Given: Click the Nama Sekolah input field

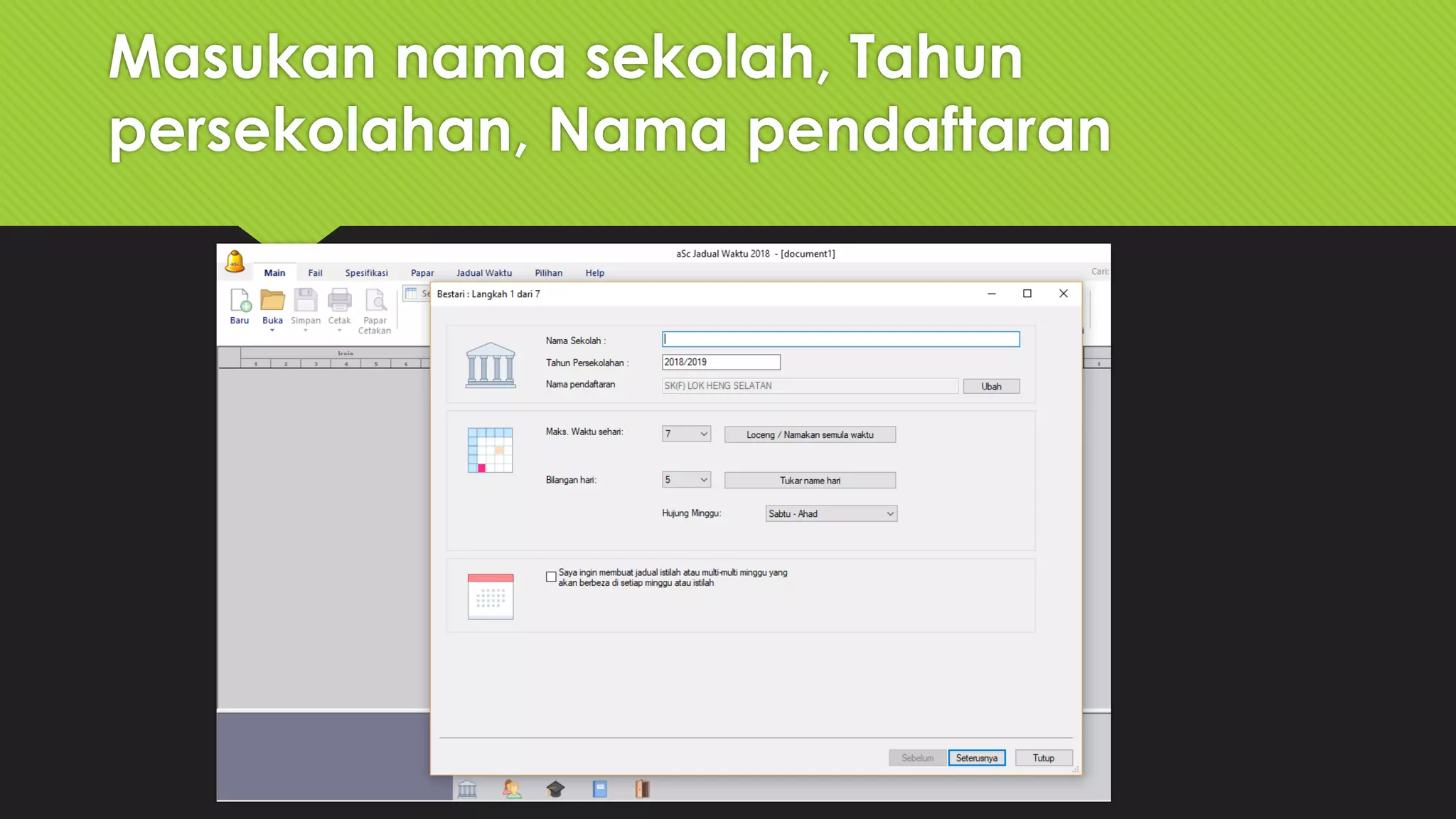Looking at the screenshot, I should coord(841,340).
